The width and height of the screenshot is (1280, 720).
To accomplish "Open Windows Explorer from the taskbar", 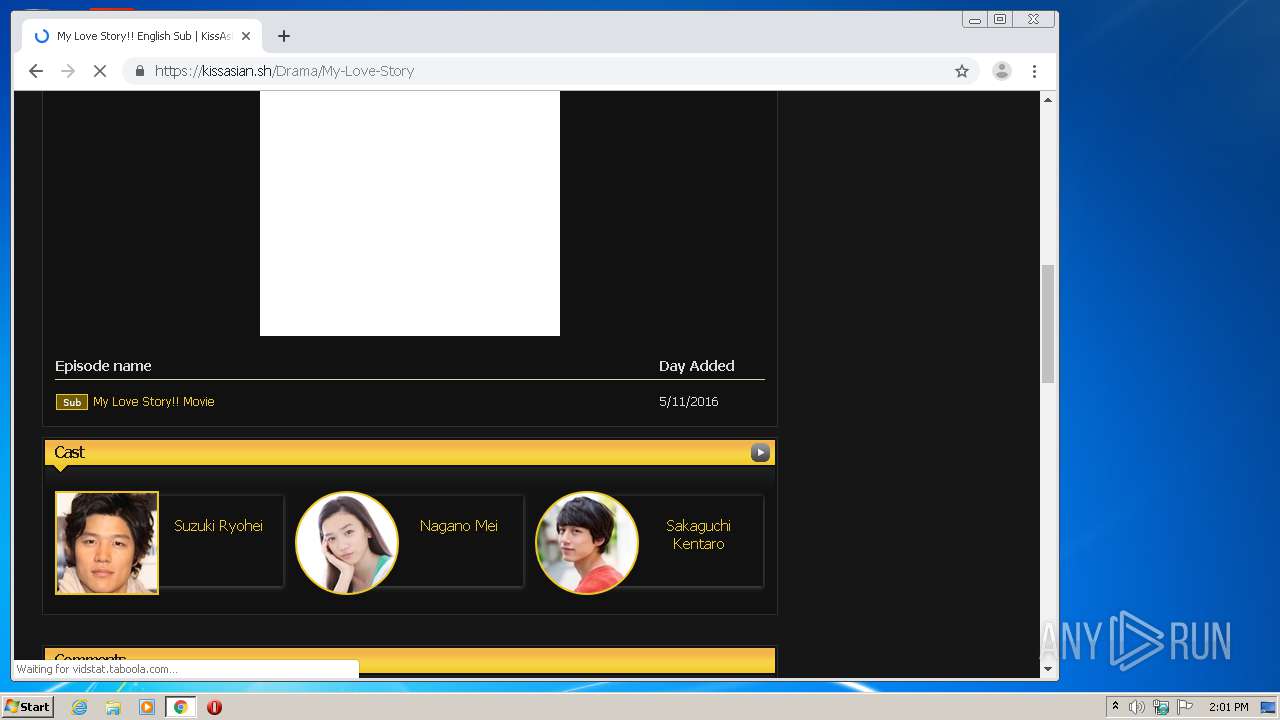I will 113,707.
